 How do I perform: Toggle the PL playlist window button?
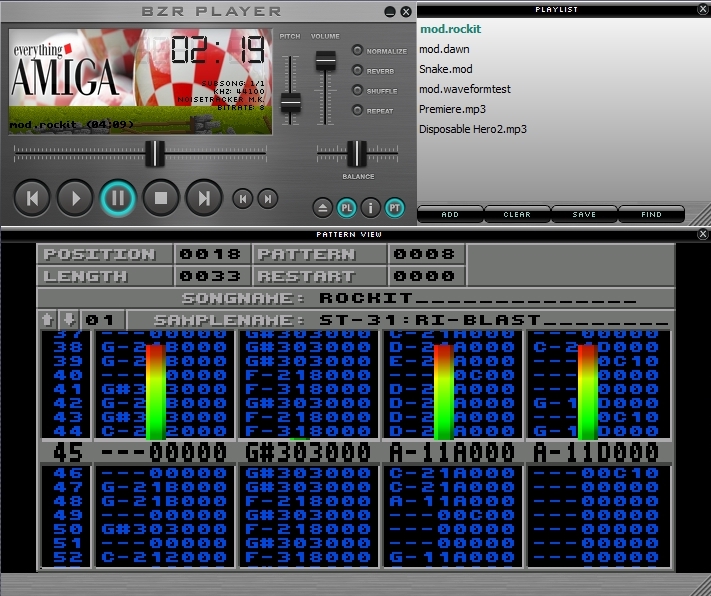coord(346,208)
